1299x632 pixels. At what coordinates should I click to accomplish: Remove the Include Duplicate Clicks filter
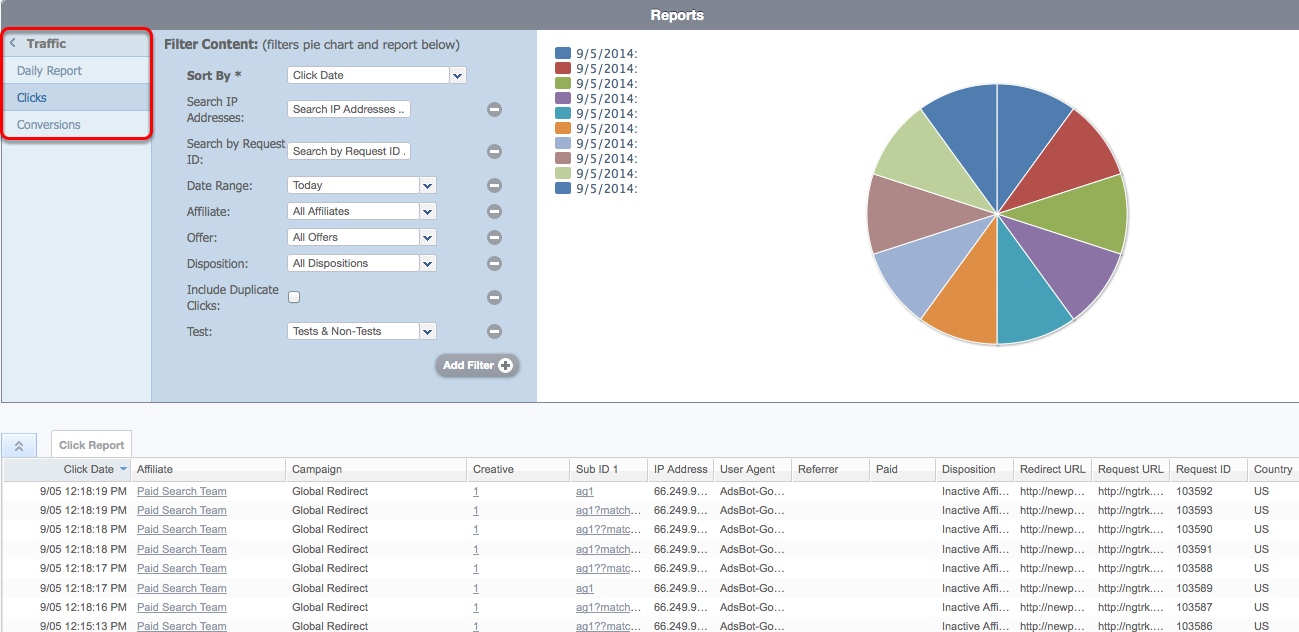pos(494,297)
